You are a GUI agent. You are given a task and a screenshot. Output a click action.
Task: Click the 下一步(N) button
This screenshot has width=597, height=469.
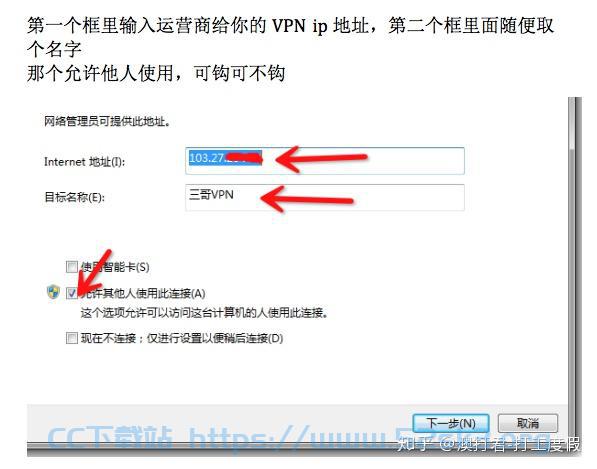coord(451,423)
